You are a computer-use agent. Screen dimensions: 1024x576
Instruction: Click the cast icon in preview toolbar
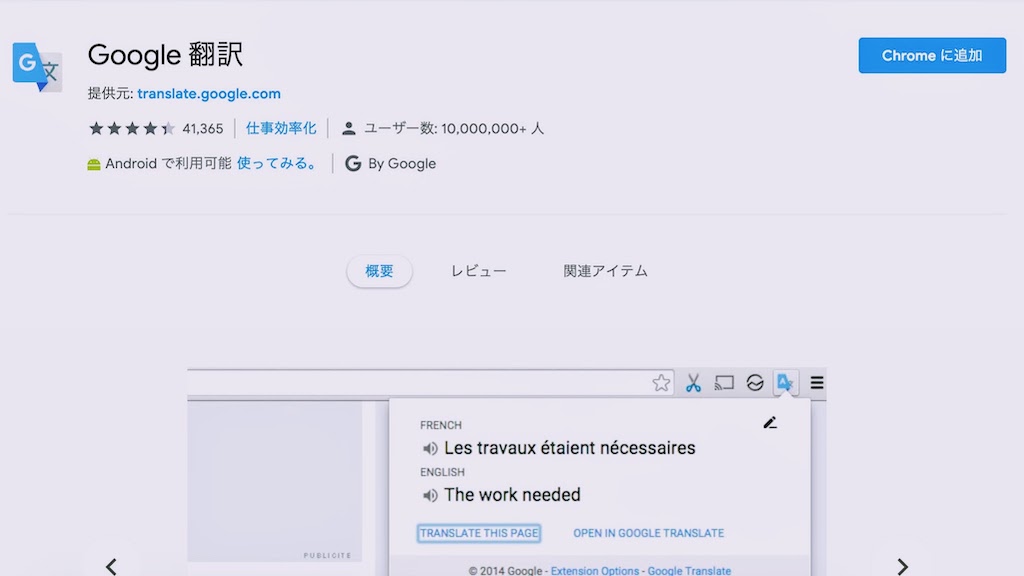coord(724,383)
